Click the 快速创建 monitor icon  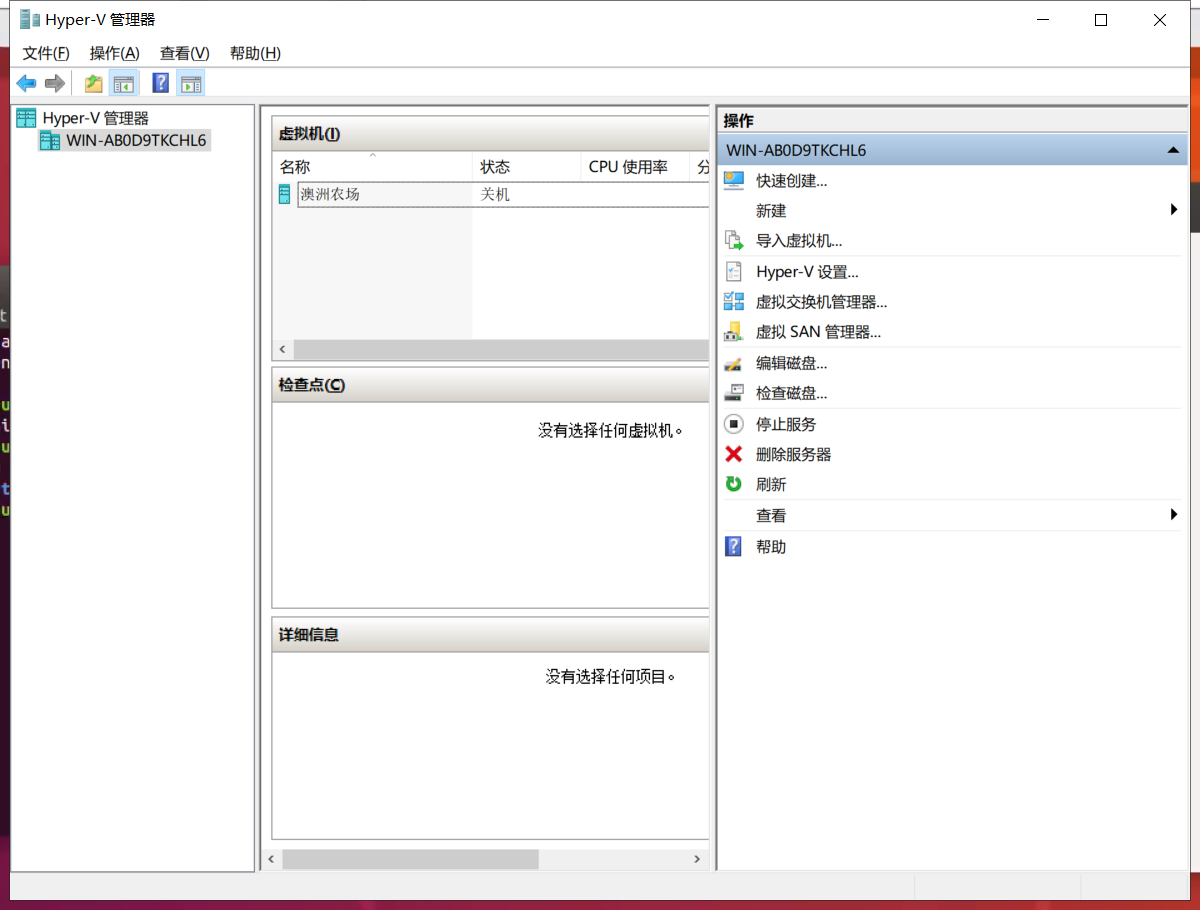[x=734, y=181]
